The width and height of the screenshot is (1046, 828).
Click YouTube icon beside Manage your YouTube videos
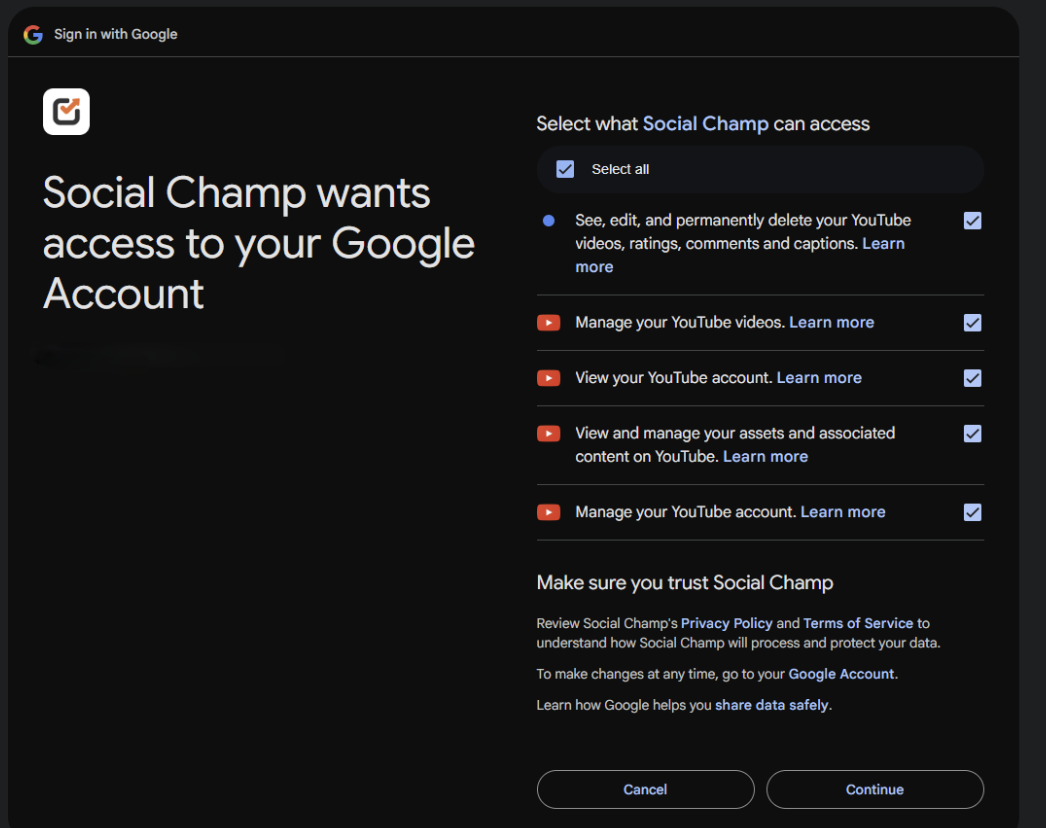548,323
